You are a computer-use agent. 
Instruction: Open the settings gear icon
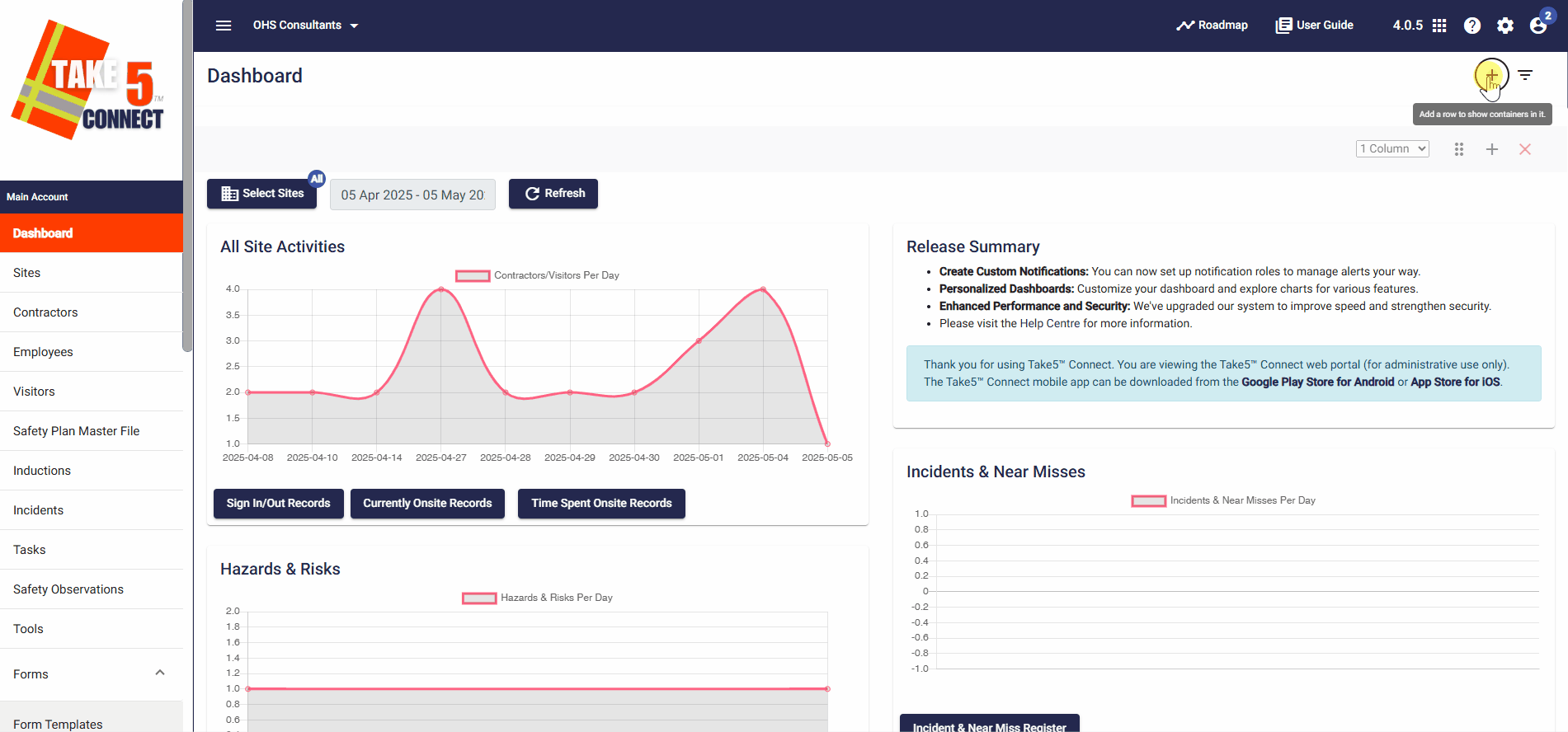[1505, 26]
